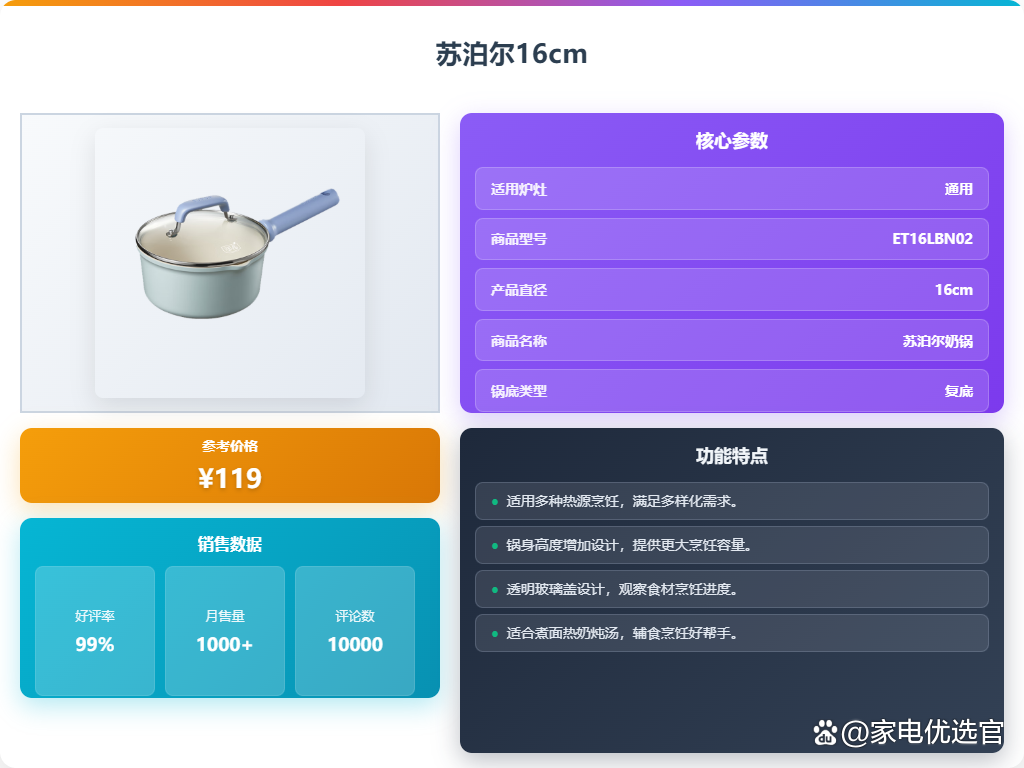1024x768 pixels.
Task: Select the 产品直径 16cm row
Action: tap(731, 289)
